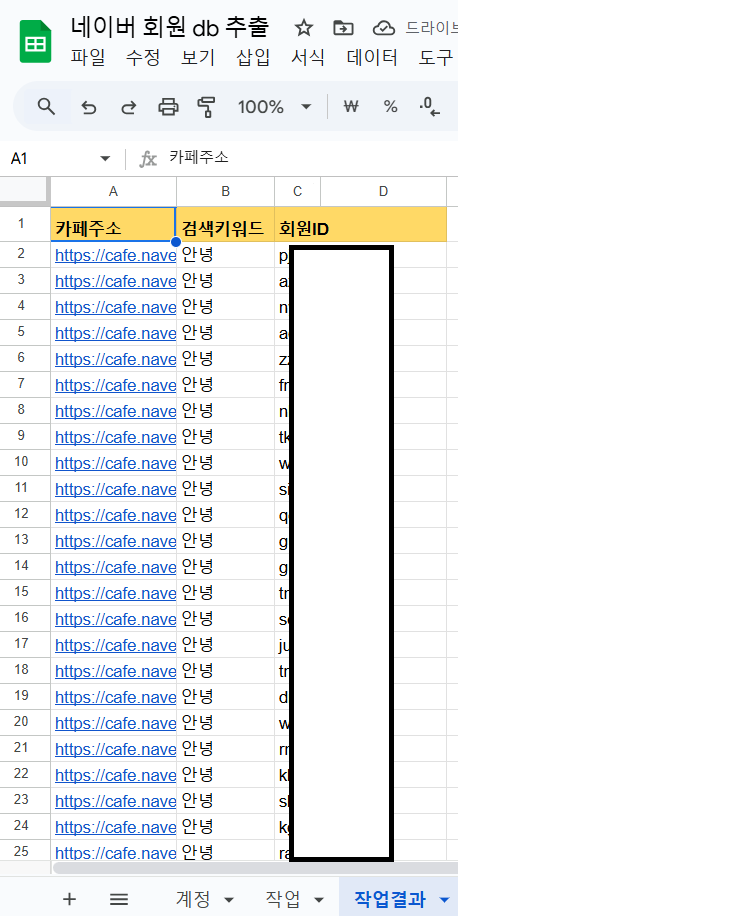Open the search menus magnifier tool
Image resolution: width=754 pixels, height=916 pixels.
coord(46,107)
